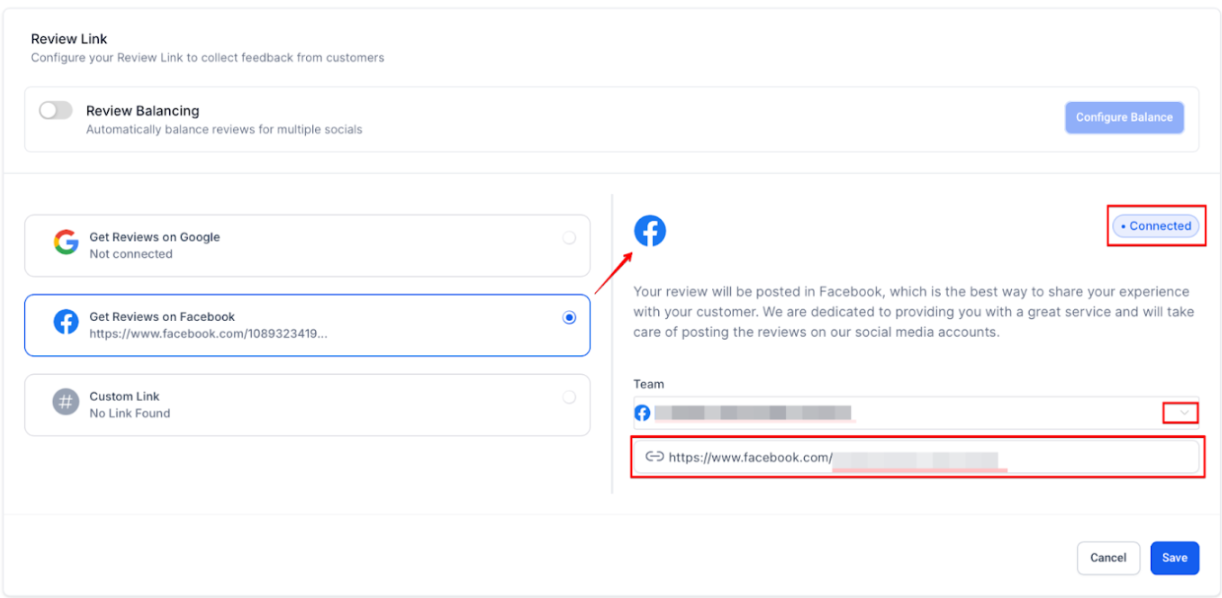Viewport: 1222px width, 598px height.
Task: Select the Get Reviews on Facebook radio button
Action: (x=569, y=318)
